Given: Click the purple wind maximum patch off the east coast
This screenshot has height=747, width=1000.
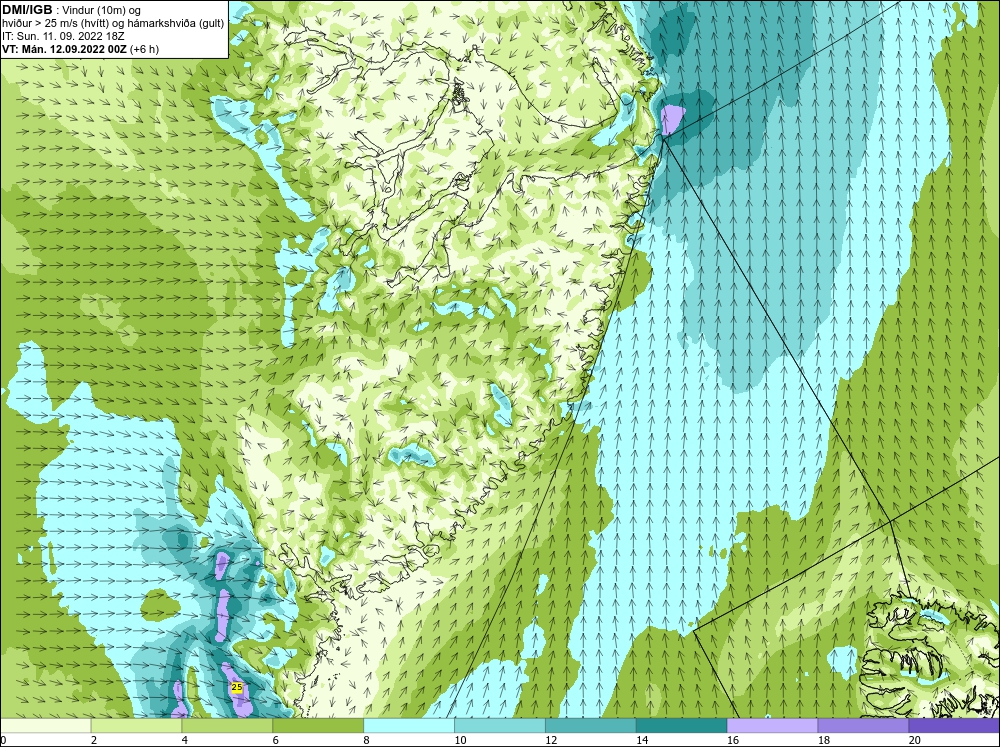Looking at the screenshot, I should [672, 119].
